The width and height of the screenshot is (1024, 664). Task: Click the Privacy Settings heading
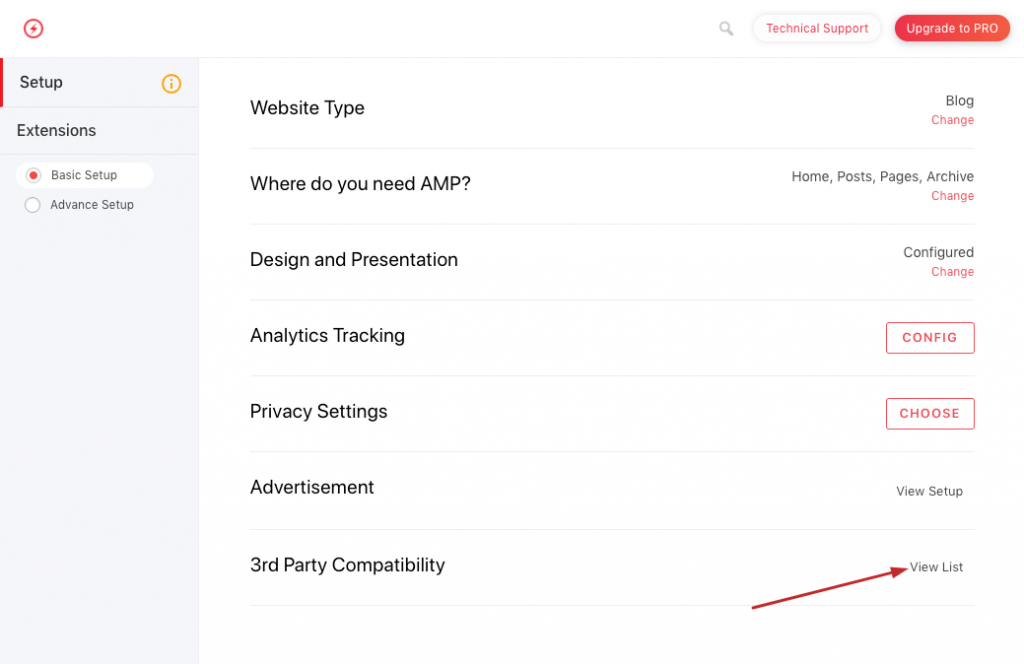319,411
